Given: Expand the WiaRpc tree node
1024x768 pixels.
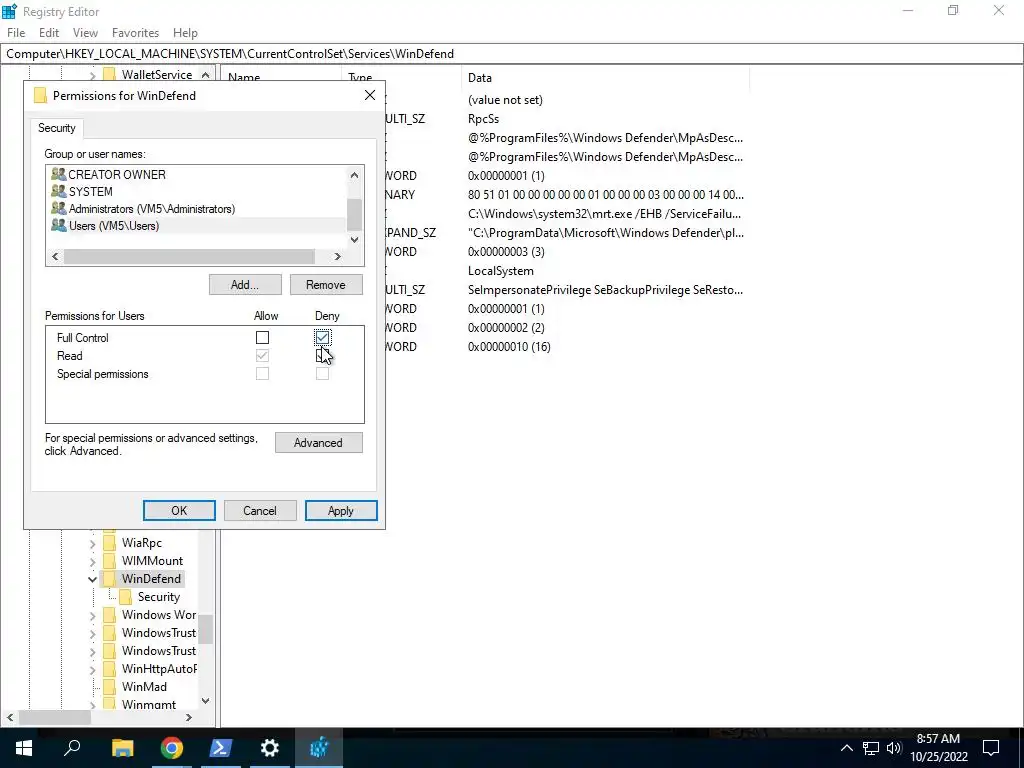Looking at the screenshot, I should coord(92,543).
